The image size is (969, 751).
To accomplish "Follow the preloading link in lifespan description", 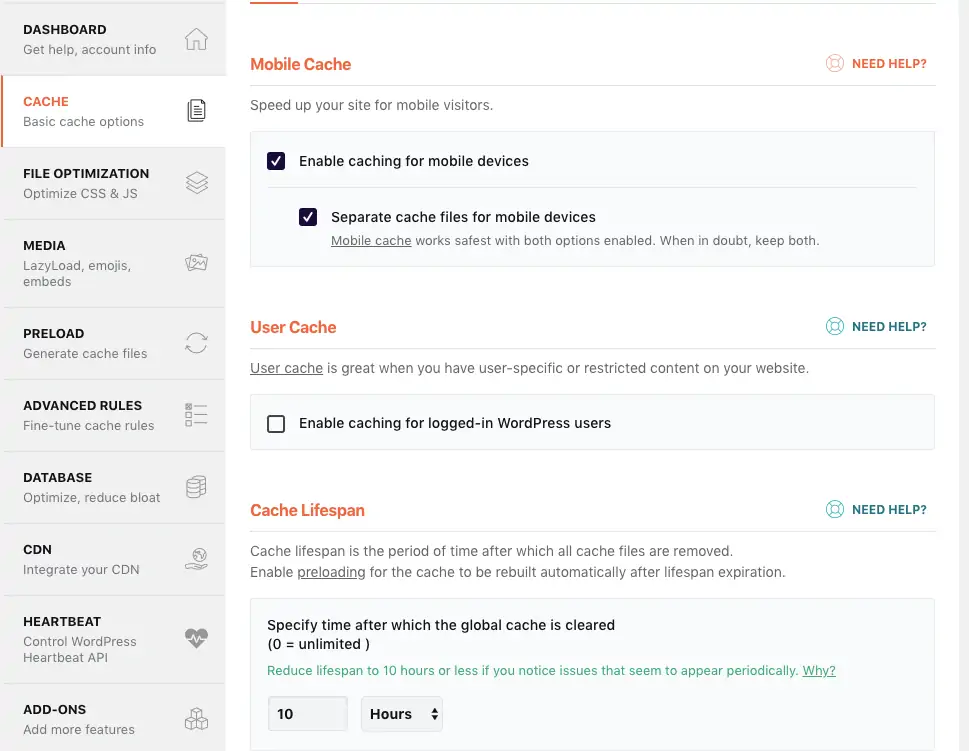I will tap(331, 573).
